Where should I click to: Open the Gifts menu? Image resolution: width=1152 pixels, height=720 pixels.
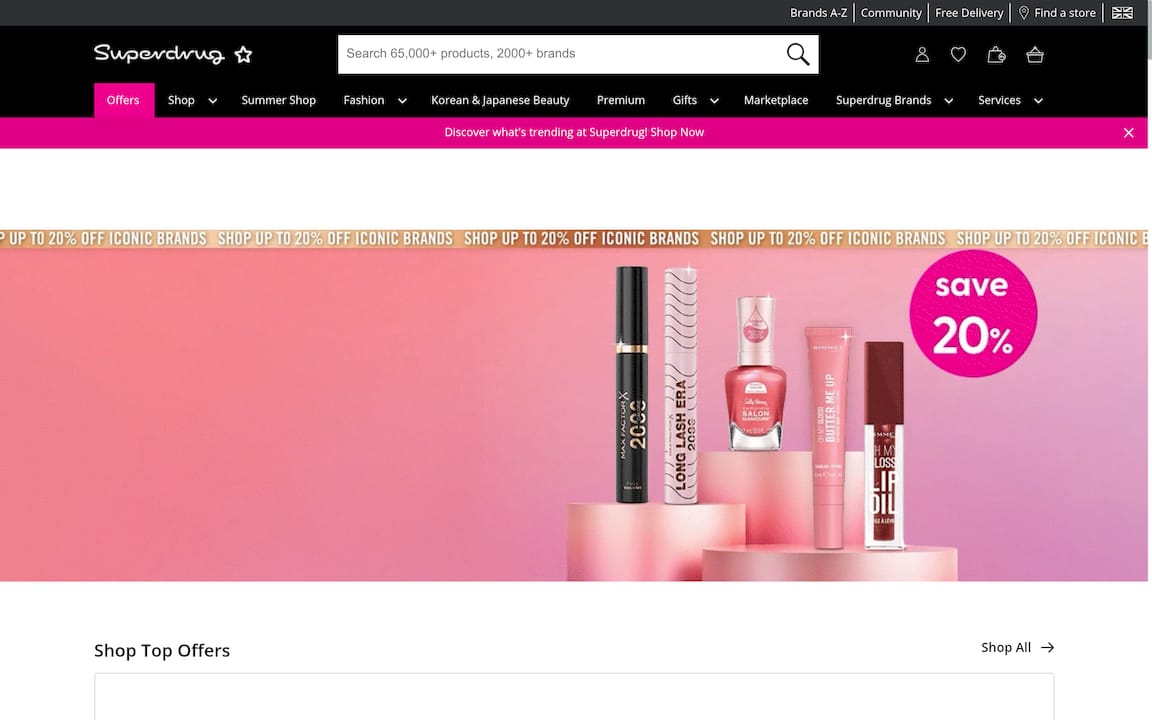click(685, 100)
